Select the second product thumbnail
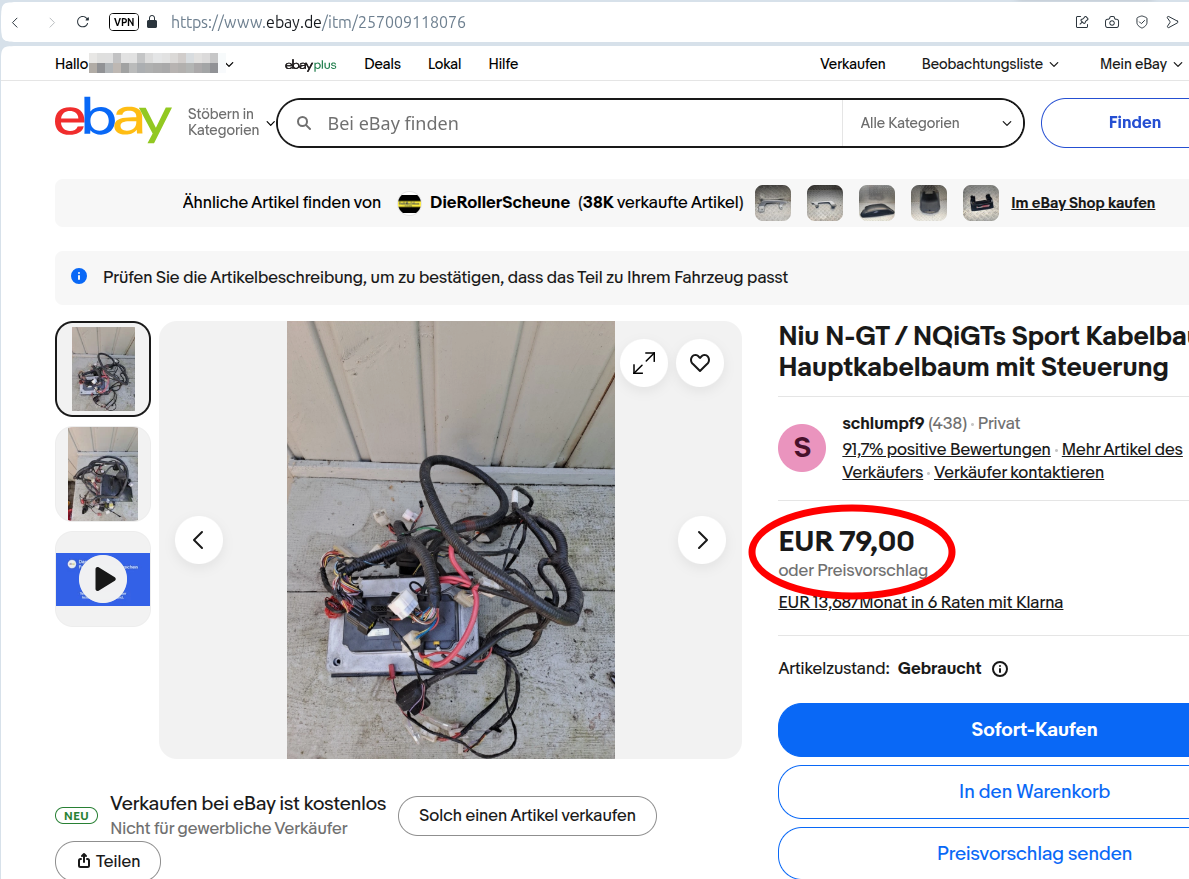 [x=103, y=474]
